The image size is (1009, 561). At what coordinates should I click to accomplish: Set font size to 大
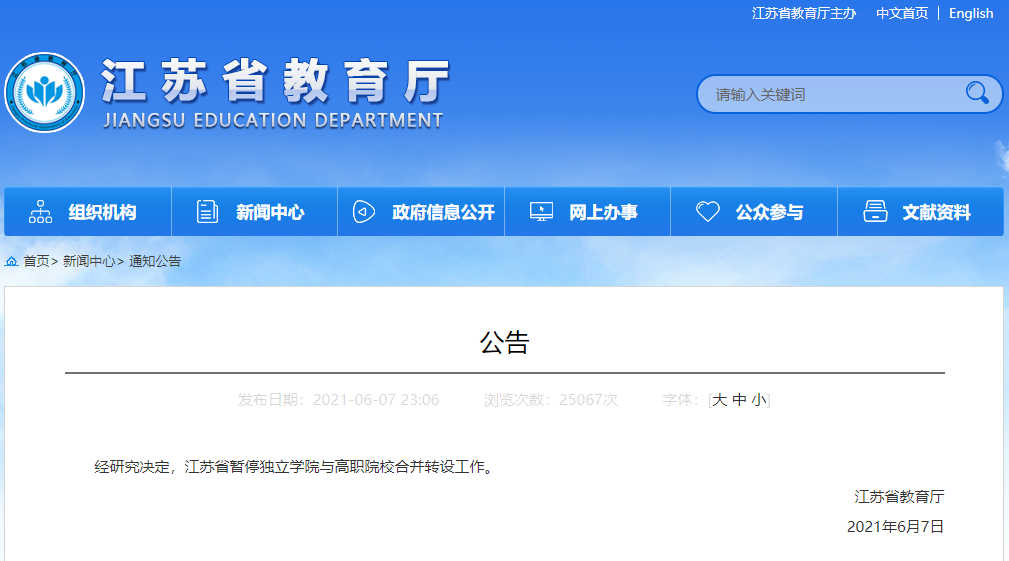(x=719, y=400)
